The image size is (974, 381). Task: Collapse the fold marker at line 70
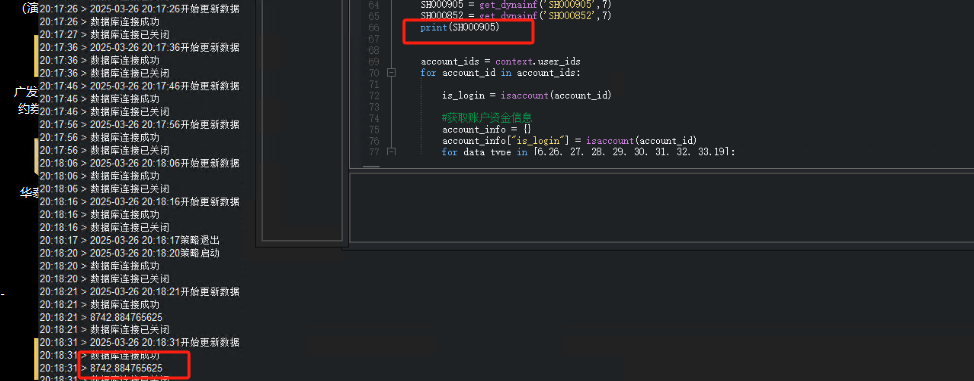[391, 73]
